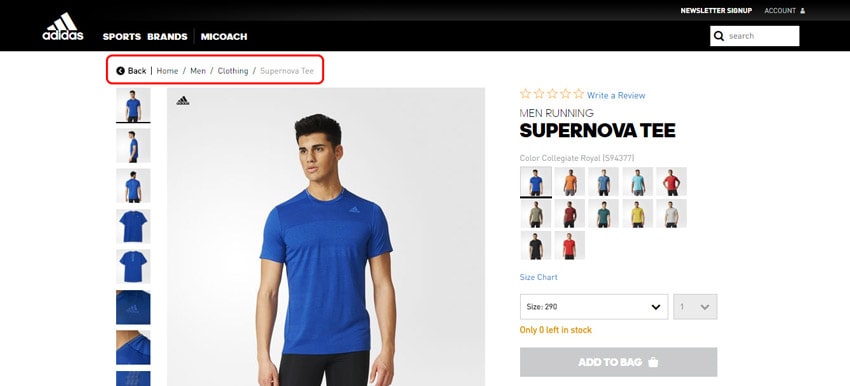
Task: Click the small adidas logo on product image
Action: 183,100
